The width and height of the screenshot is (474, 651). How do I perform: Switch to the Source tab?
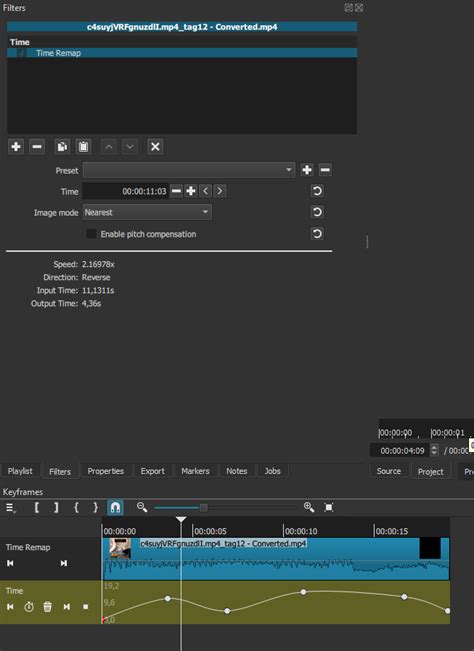click(389, 471)
